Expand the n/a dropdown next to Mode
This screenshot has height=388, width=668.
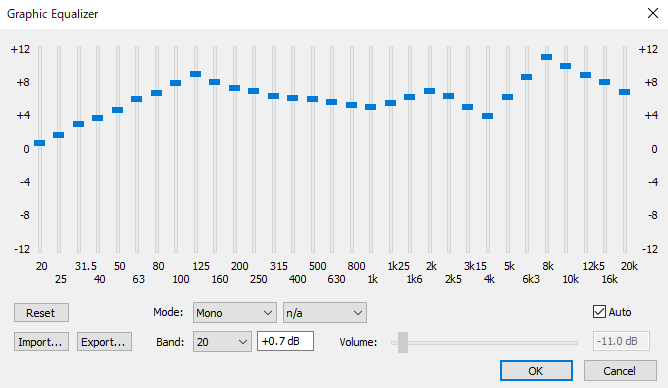click(x=325, y=313)
